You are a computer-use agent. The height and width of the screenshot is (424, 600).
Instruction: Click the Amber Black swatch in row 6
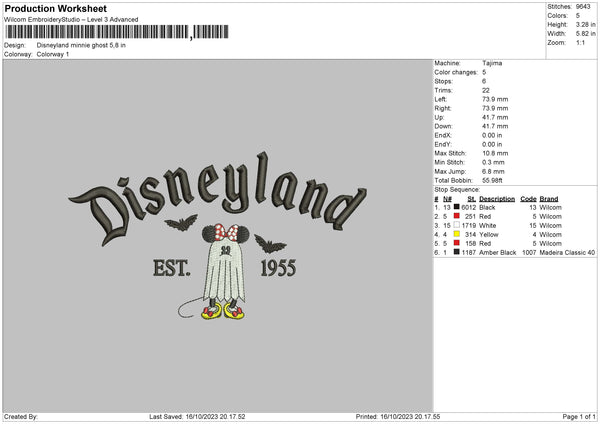click(x=457, y=252)
